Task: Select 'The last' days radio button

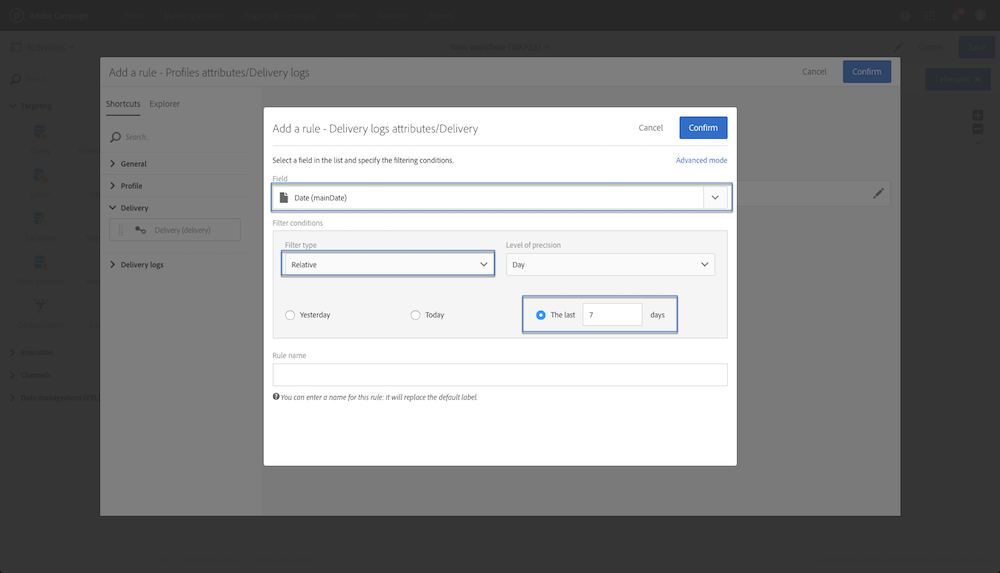Action: click(541, 315)
